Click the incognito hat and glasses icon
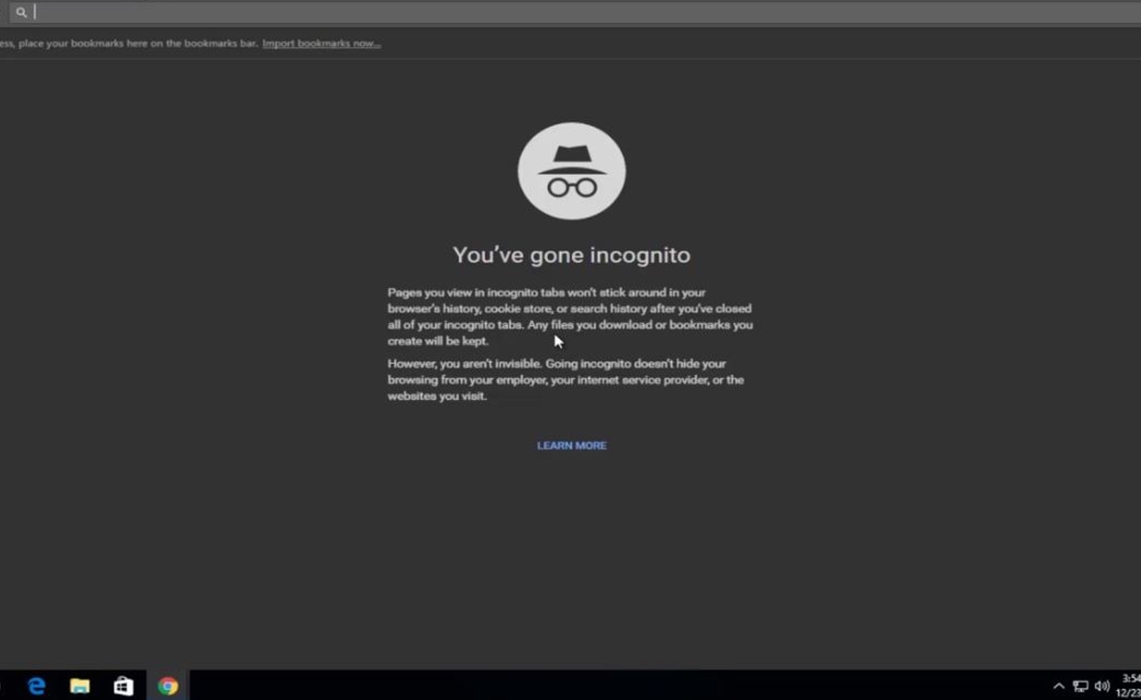This screenshot has height=700, width=1141. click(571, 171)
